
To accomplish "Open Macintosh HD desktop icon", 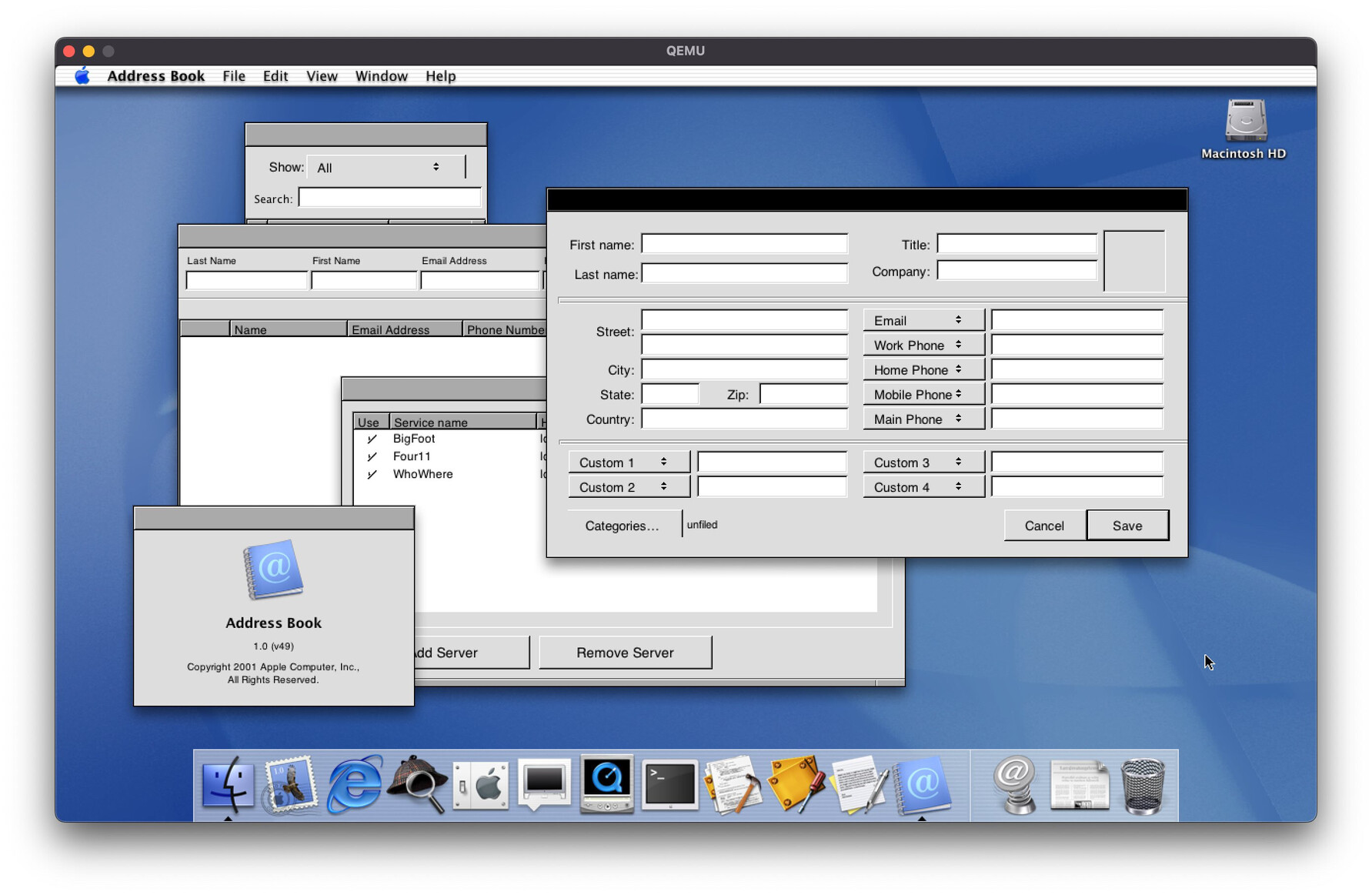I will [1244, 129].
